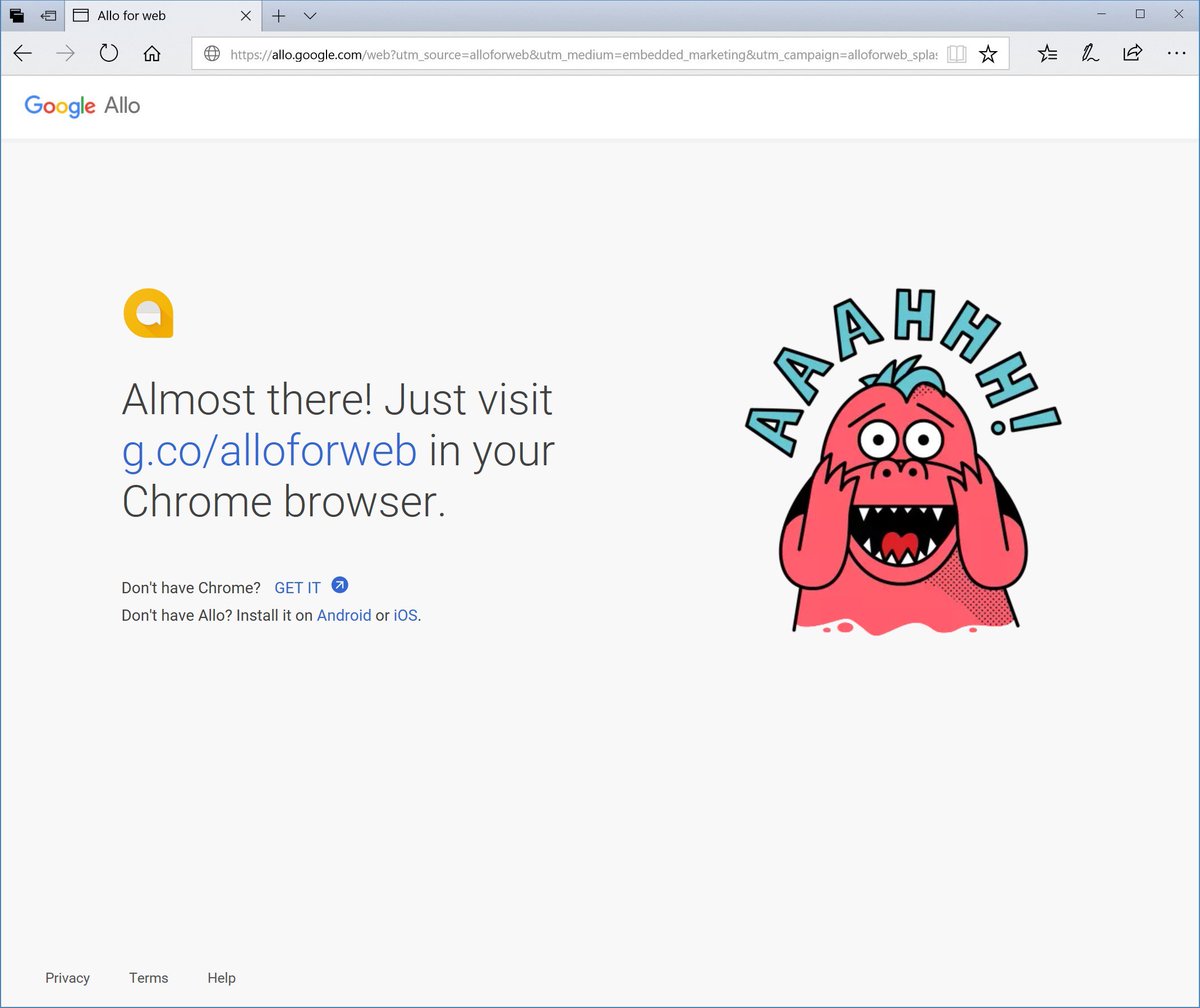Click GET IT for Chrome

click(x=298, y=588)
